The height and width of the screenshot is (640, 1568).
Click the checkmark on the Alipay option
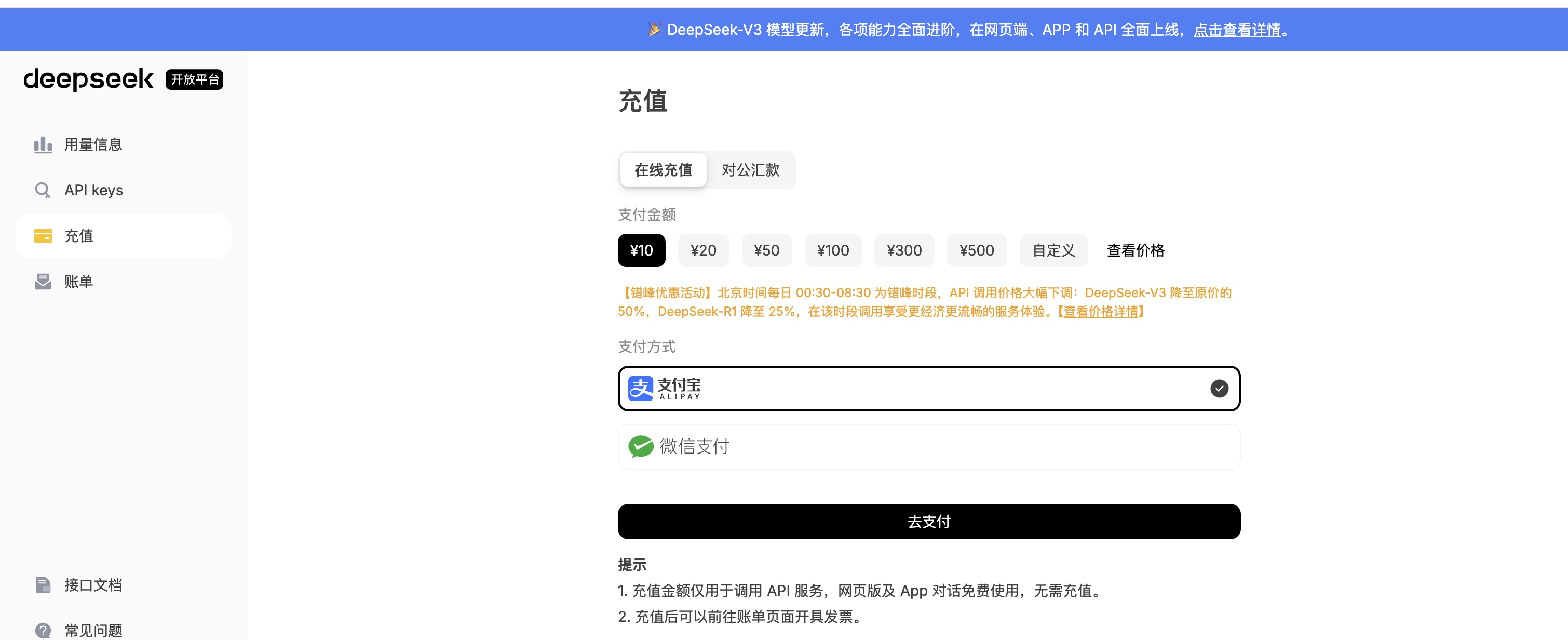click(x=1219, y=389)
